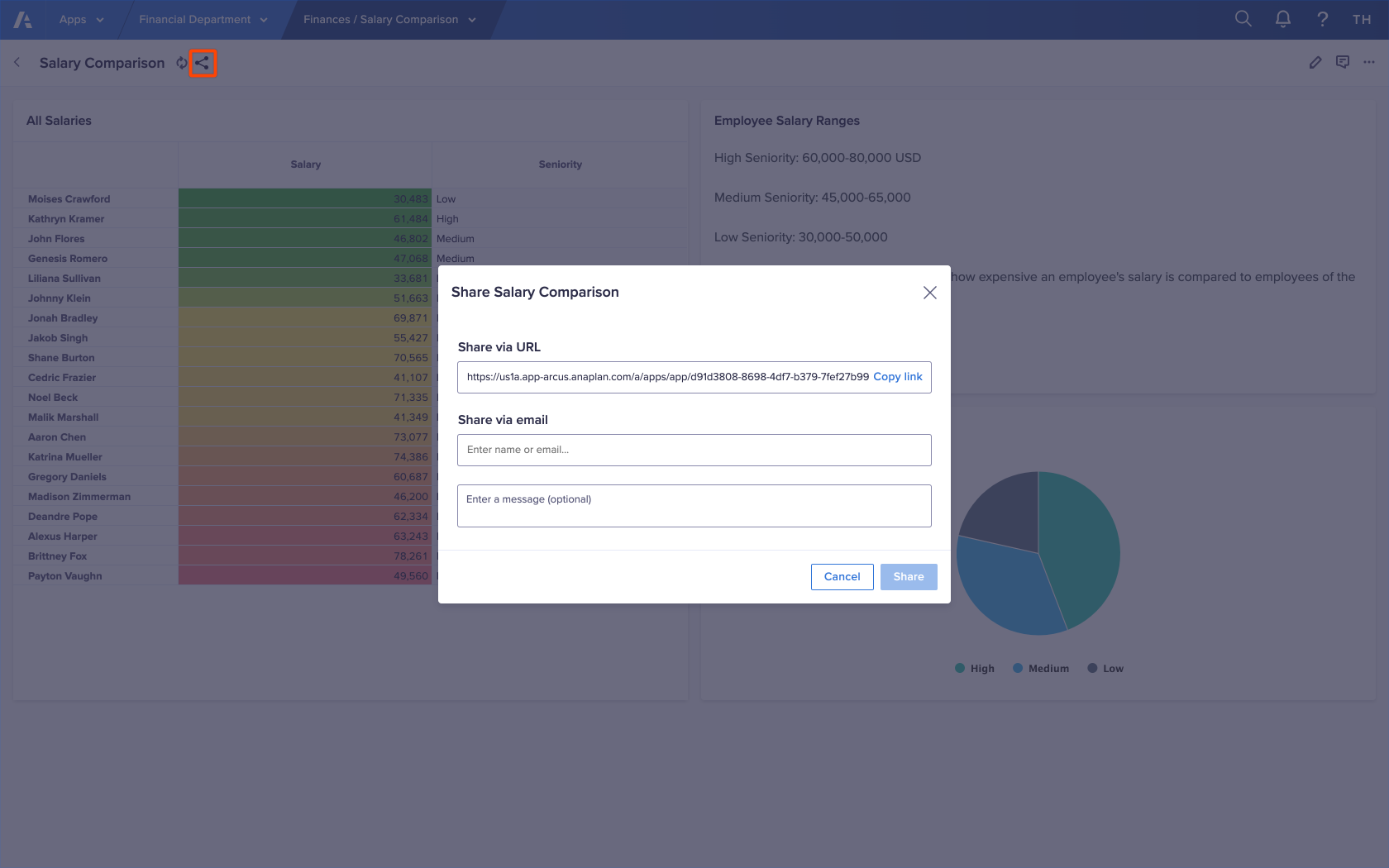
Task: Click the 61,484 salary cell
Action: 305,219
